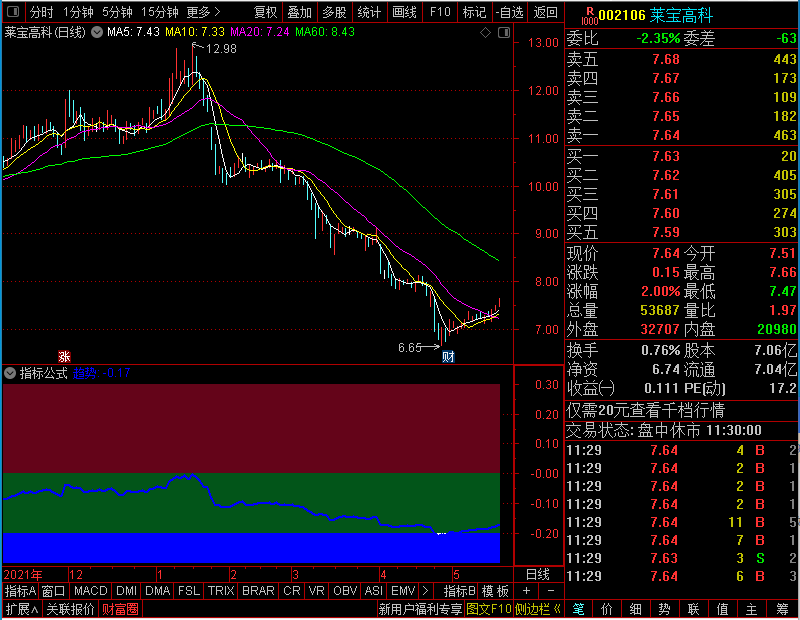Click the 仅需20元查看千档行情 link
This screenshot has height=620, width=800.
645,410
